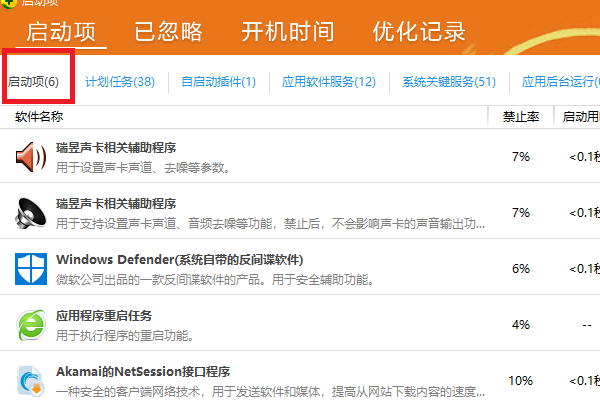Click the orange loudspeaker icon of 瑞昱声卡
600x400 pixels.
pos(31,157)
